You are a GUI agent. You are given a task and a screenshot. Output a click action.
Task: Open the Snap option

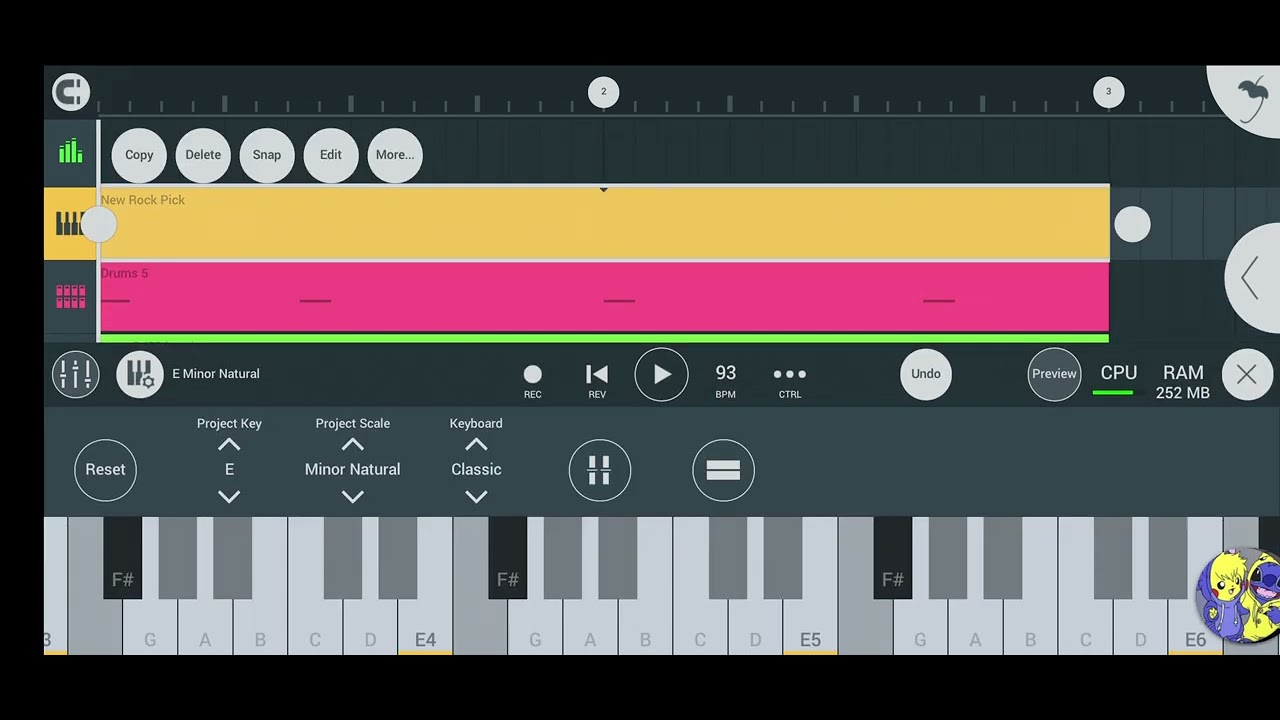(x=267, y=155)
